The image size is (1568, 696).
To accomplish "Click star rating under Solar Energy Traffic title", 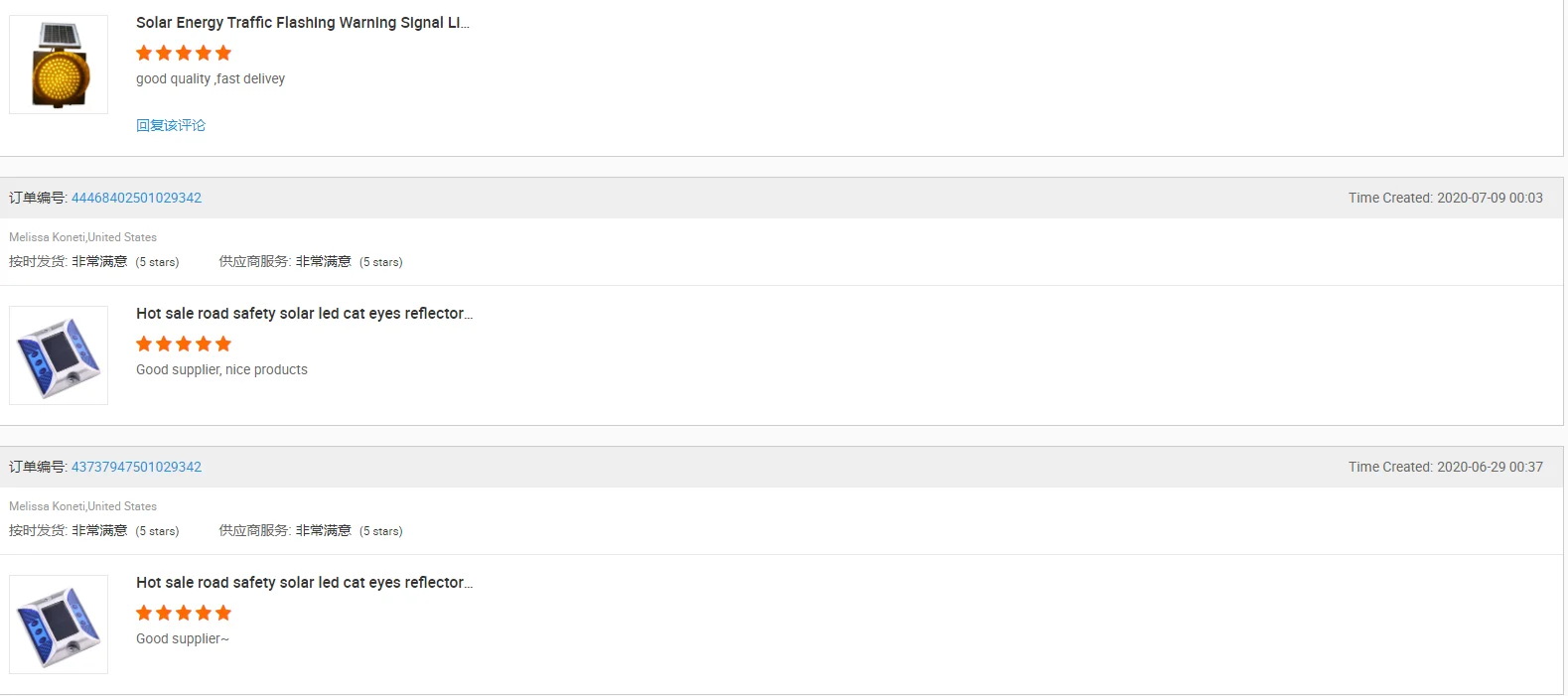I will (184, 53).
